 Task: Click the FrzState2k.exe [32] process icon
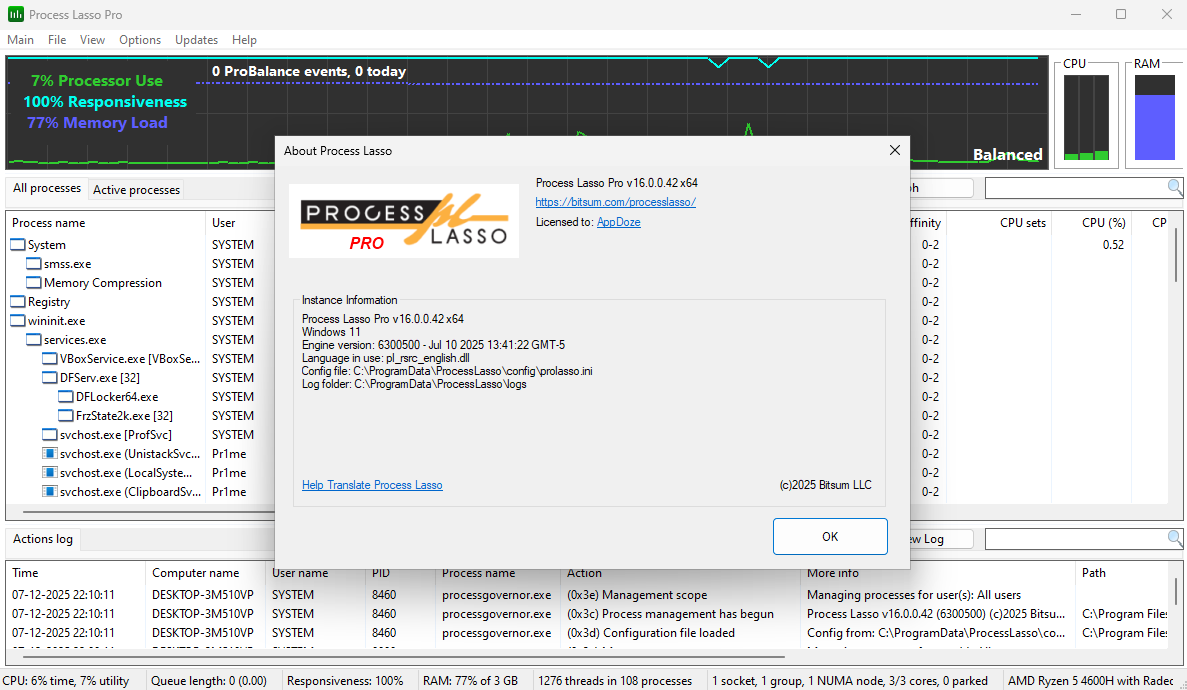click(x=65, y=415)
